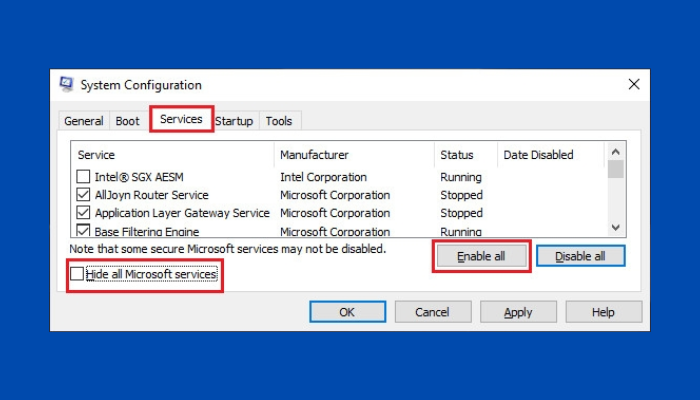
Task: Toggle Base Filtering Engine checkbox
Action: [x=84, y=231]
